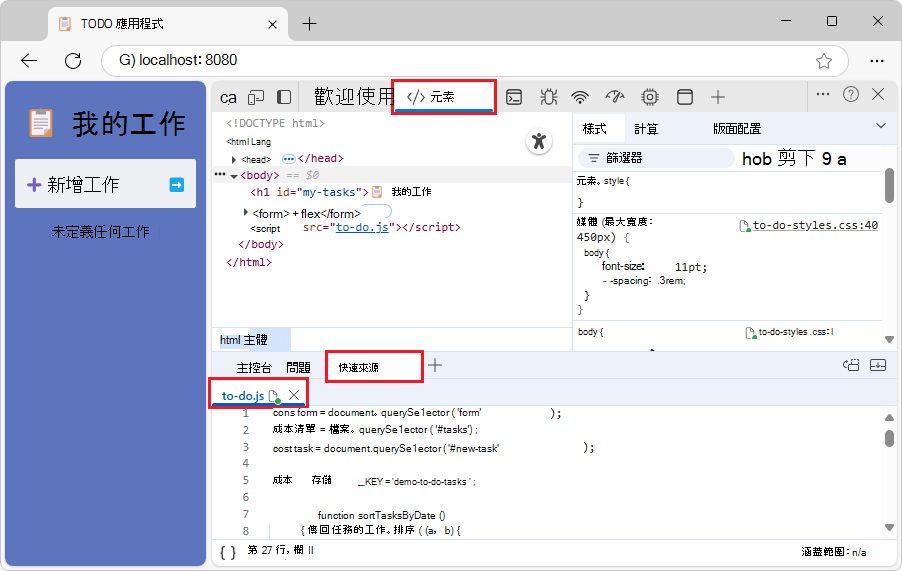902x571 pixels.
Task: Click the move Quick View to top icon
Action: pyautogui.click(x=851, y=365)
